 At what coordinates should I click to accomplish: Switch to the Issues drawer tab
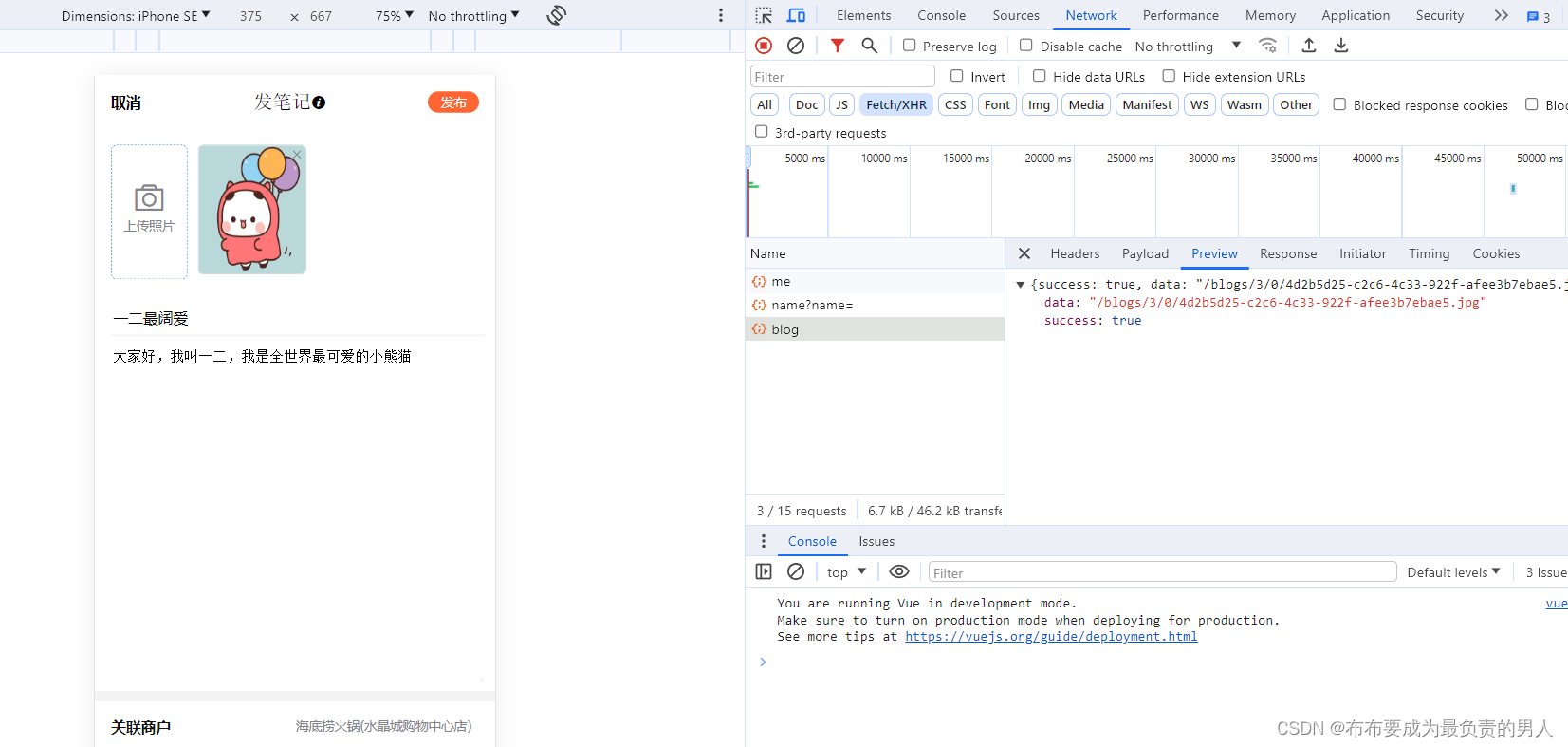coord(876,541)
